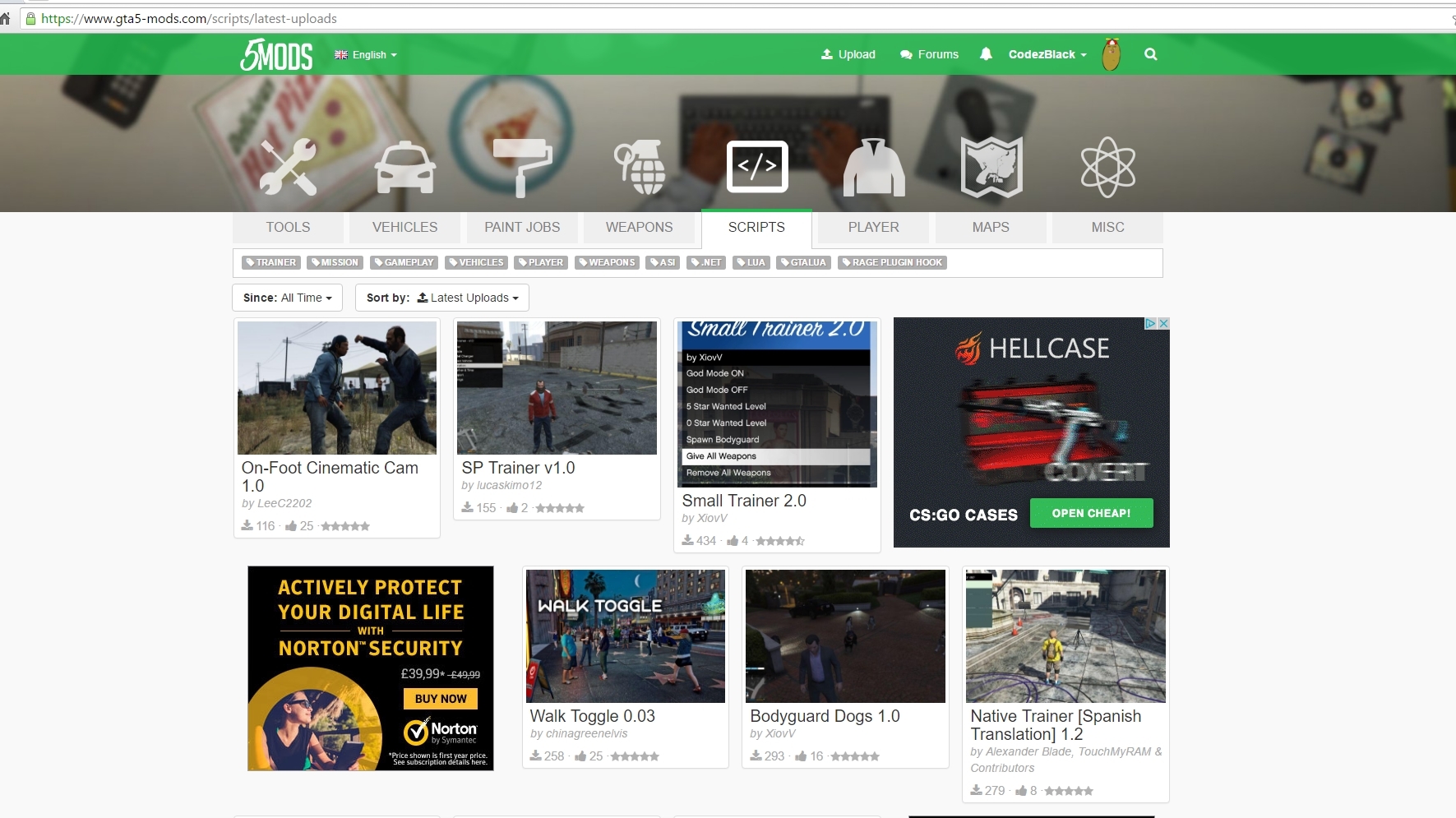This screenshot has width=1456, height=818.
Task: Switch to the PAINT JOBS tab
Action: point(522,228)
